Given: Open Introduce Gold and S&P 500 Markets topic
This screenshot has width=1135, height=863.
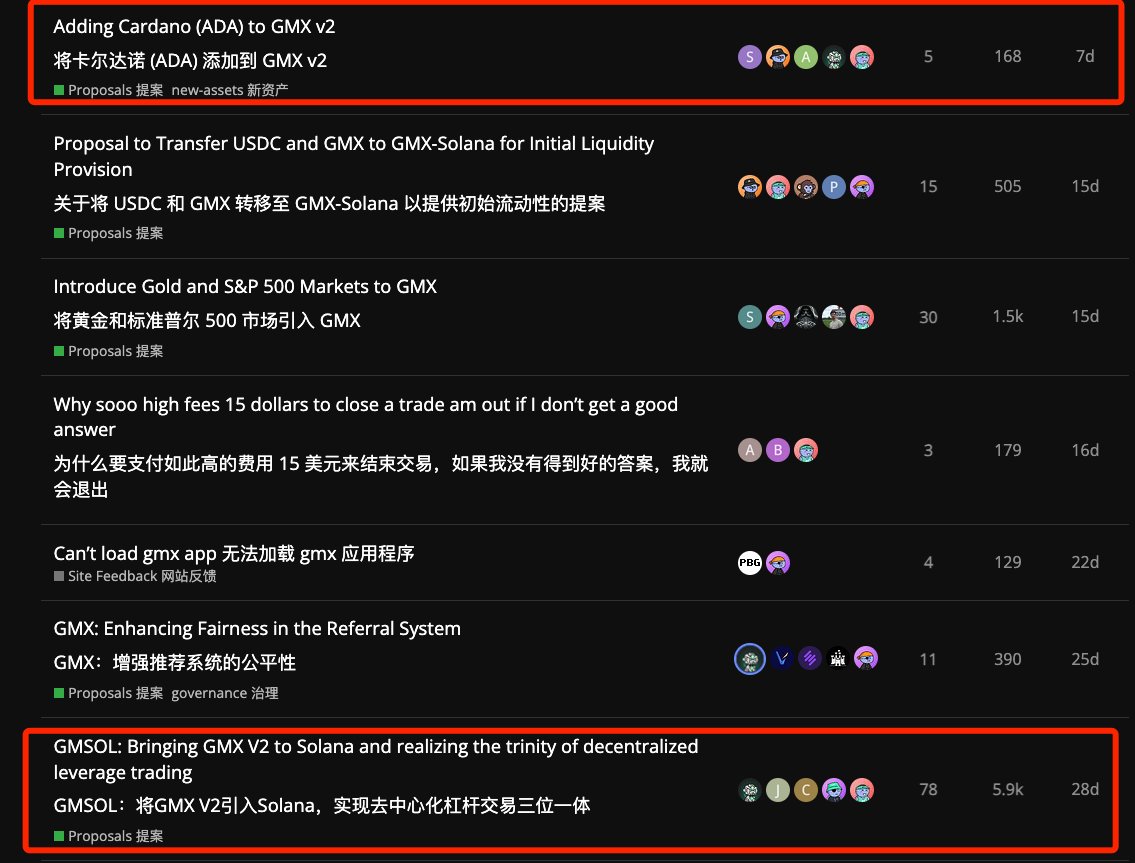Looking at the screenshot, I should [245, 287].
